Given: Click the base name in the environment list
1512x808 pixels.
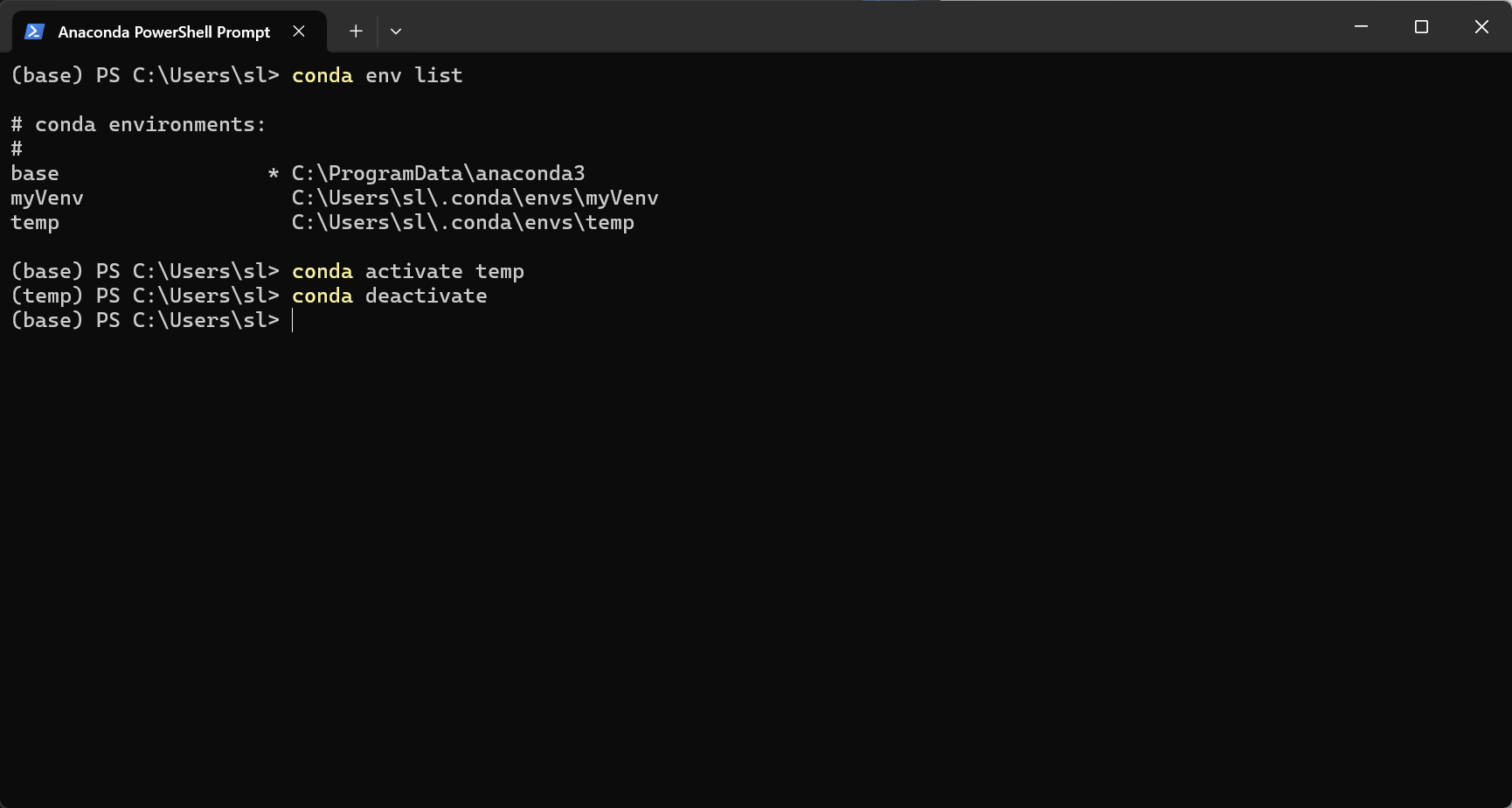Looking at the screenshot, I should tap(35, 174).
